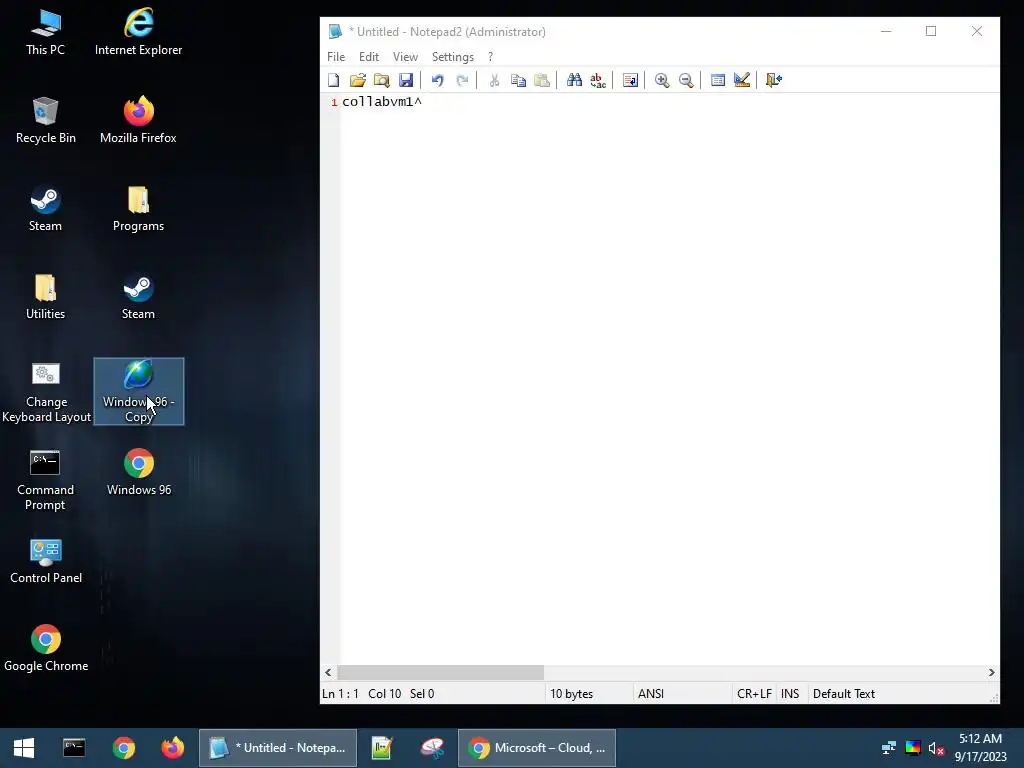Click line number 1 in the margin

(334, 103)
